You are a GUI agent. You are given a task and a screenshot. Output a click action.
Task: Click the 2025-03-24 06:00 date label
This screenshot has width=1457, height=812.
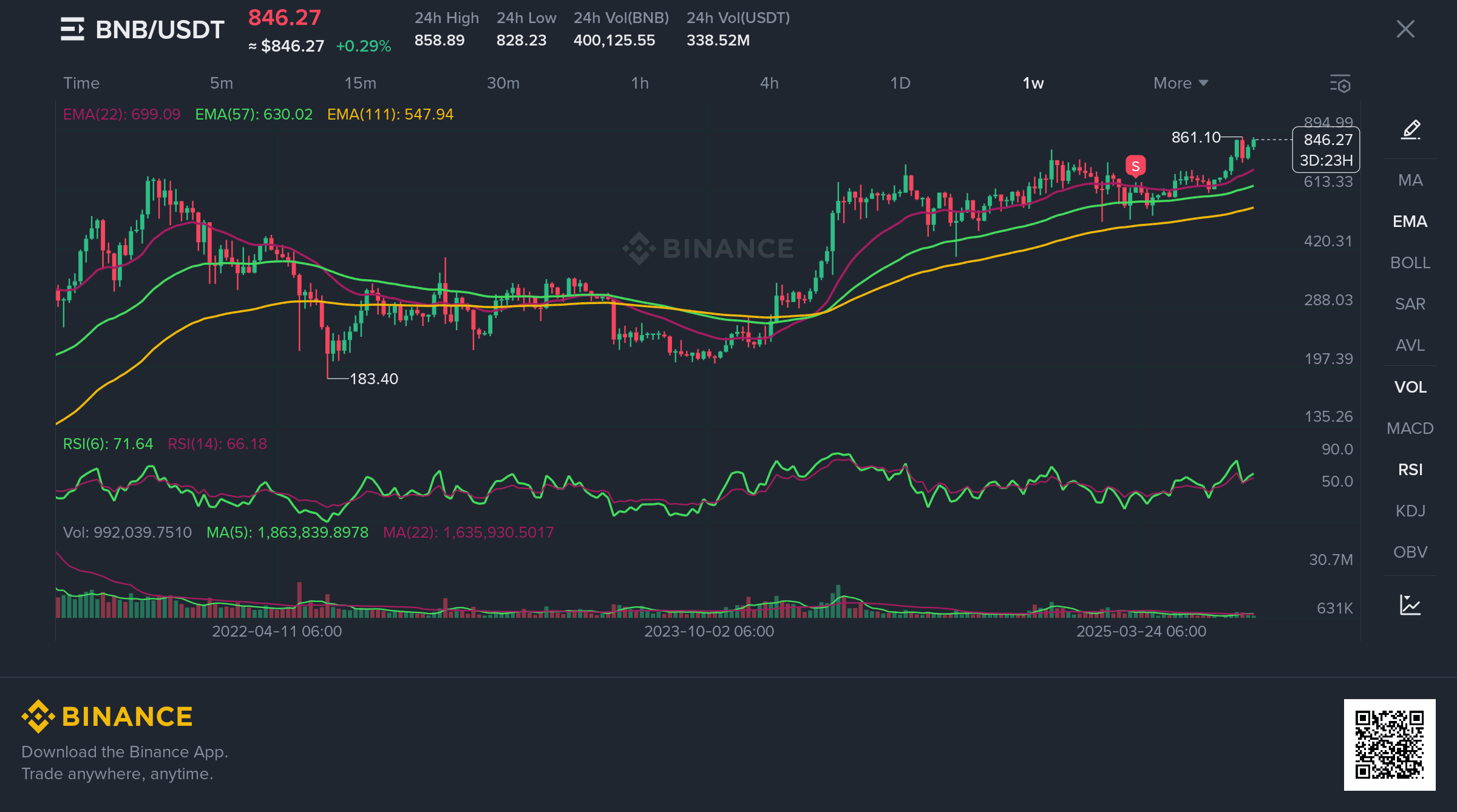pos(1141,631)
